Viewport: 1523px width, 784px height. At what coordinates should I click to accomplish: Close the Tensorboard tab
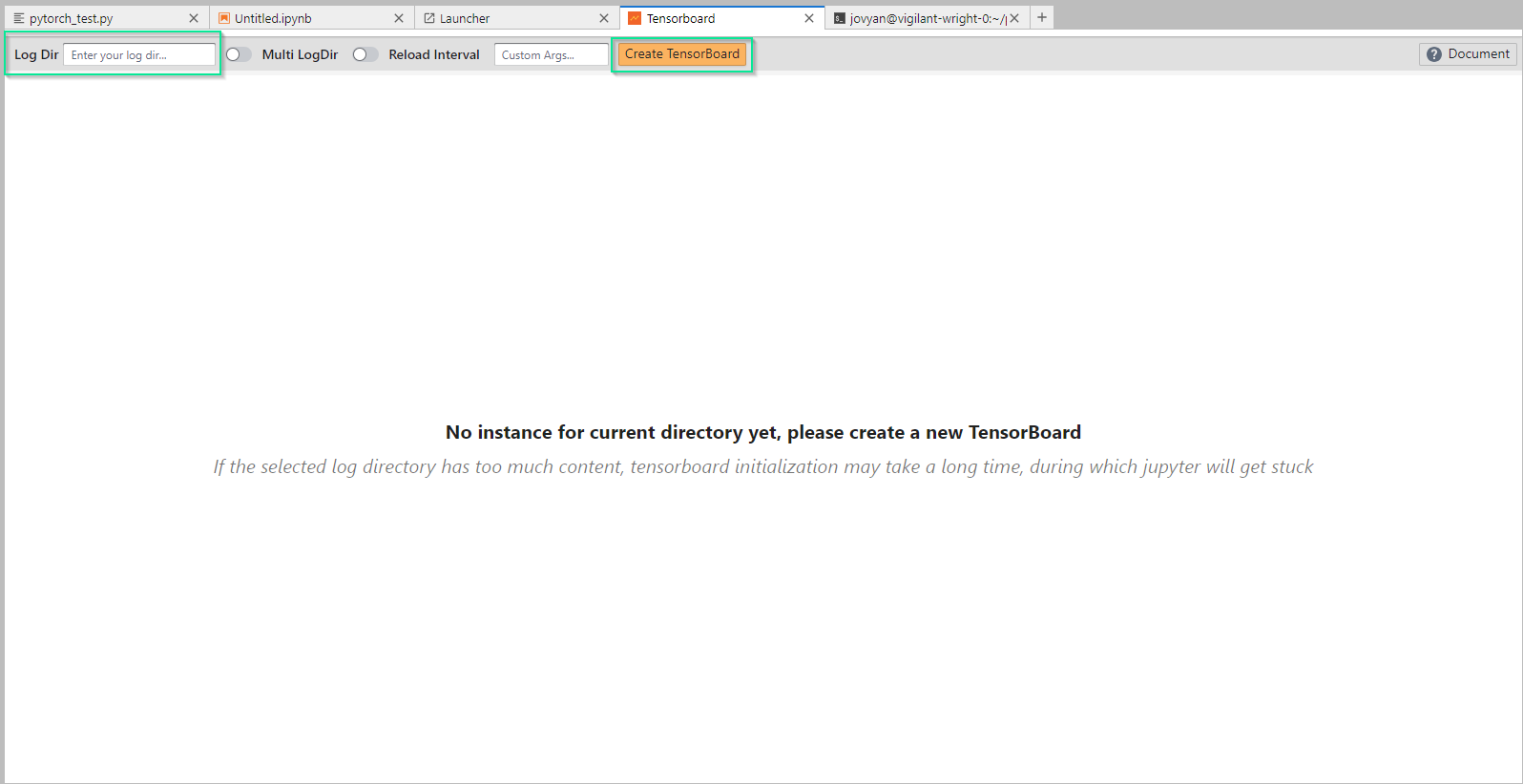click(809, 18)
